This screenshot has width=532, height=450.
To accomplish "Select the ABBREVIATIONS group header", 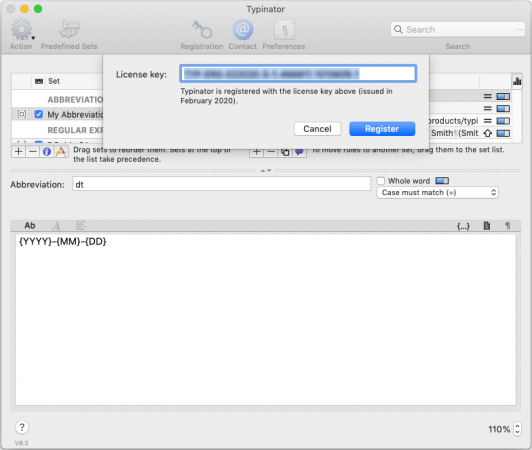I will point(75,100).
